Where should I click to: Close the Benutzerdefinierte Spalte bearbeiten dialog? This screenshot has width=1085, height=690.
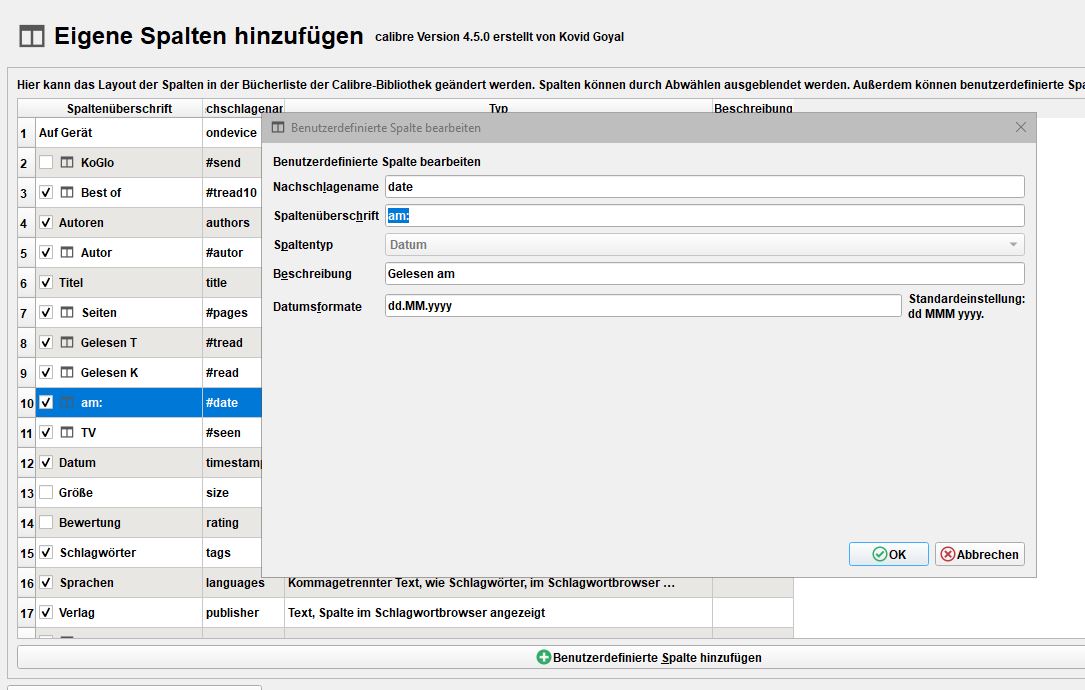click(1021, 127)
